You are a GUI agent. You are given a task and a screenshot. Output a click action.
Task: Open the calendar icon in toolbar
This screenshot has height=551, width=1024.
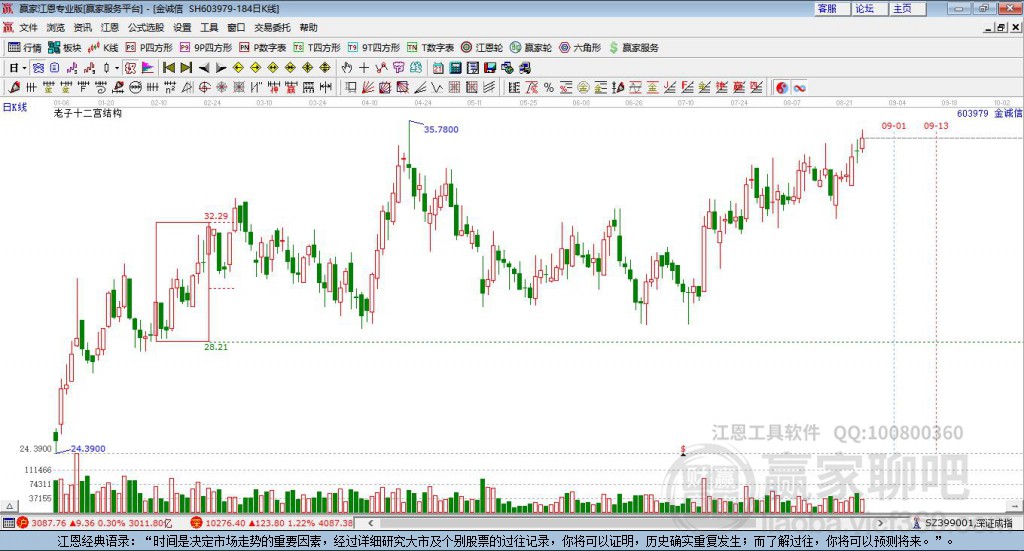[438, 68]
